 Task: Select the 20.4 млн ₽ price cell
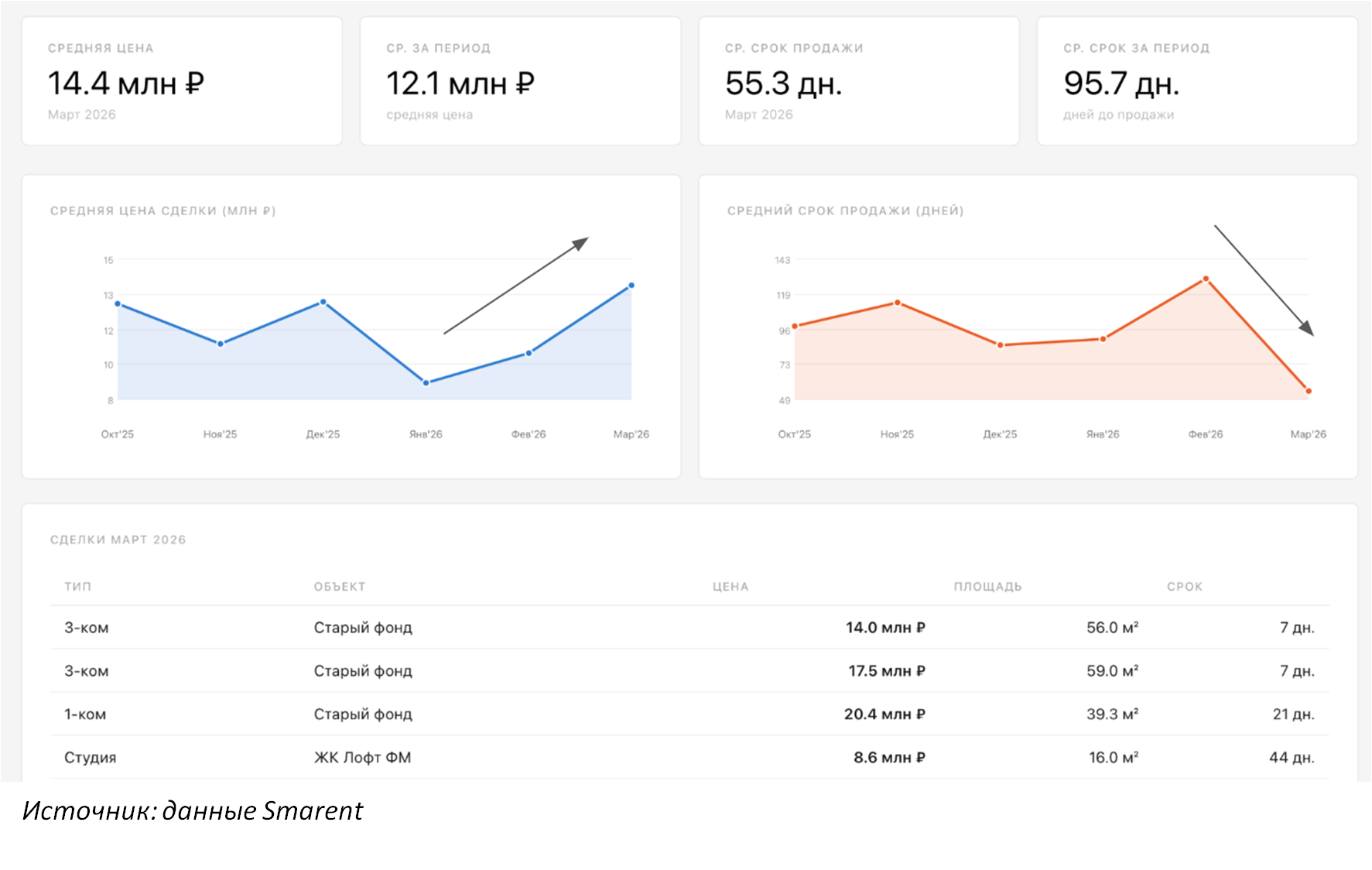tap(884, 714)
